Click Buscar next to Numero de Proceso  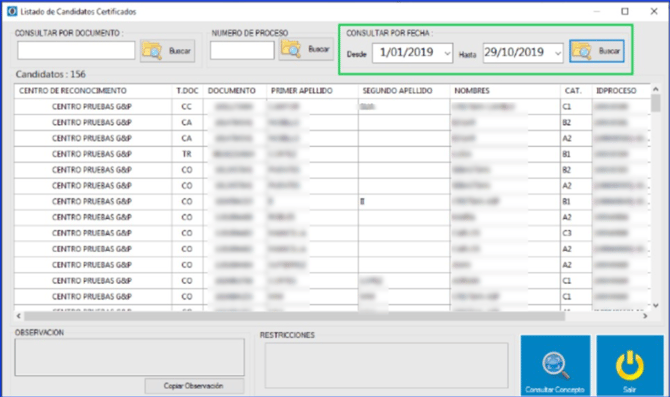tap(306, 49)
